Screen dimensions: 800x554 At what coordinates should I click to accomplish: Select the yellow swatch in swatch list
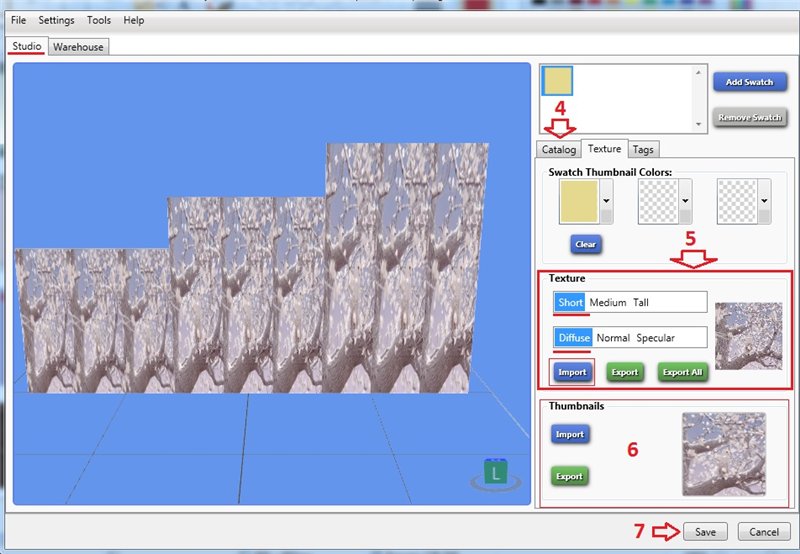557,83
